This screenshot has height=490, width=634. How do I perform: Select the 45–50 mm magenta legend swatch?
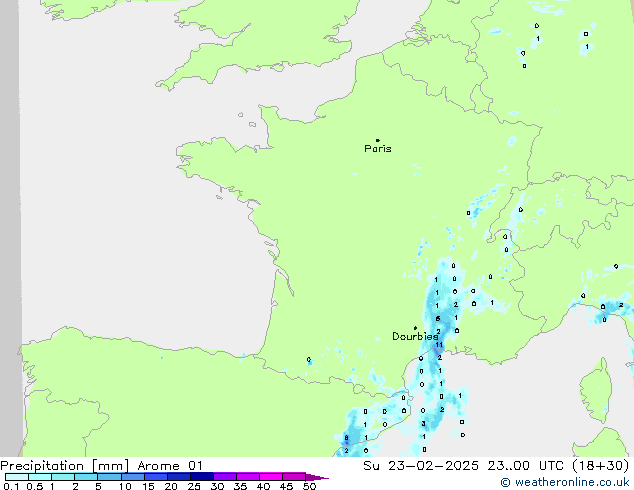point(294,477)
